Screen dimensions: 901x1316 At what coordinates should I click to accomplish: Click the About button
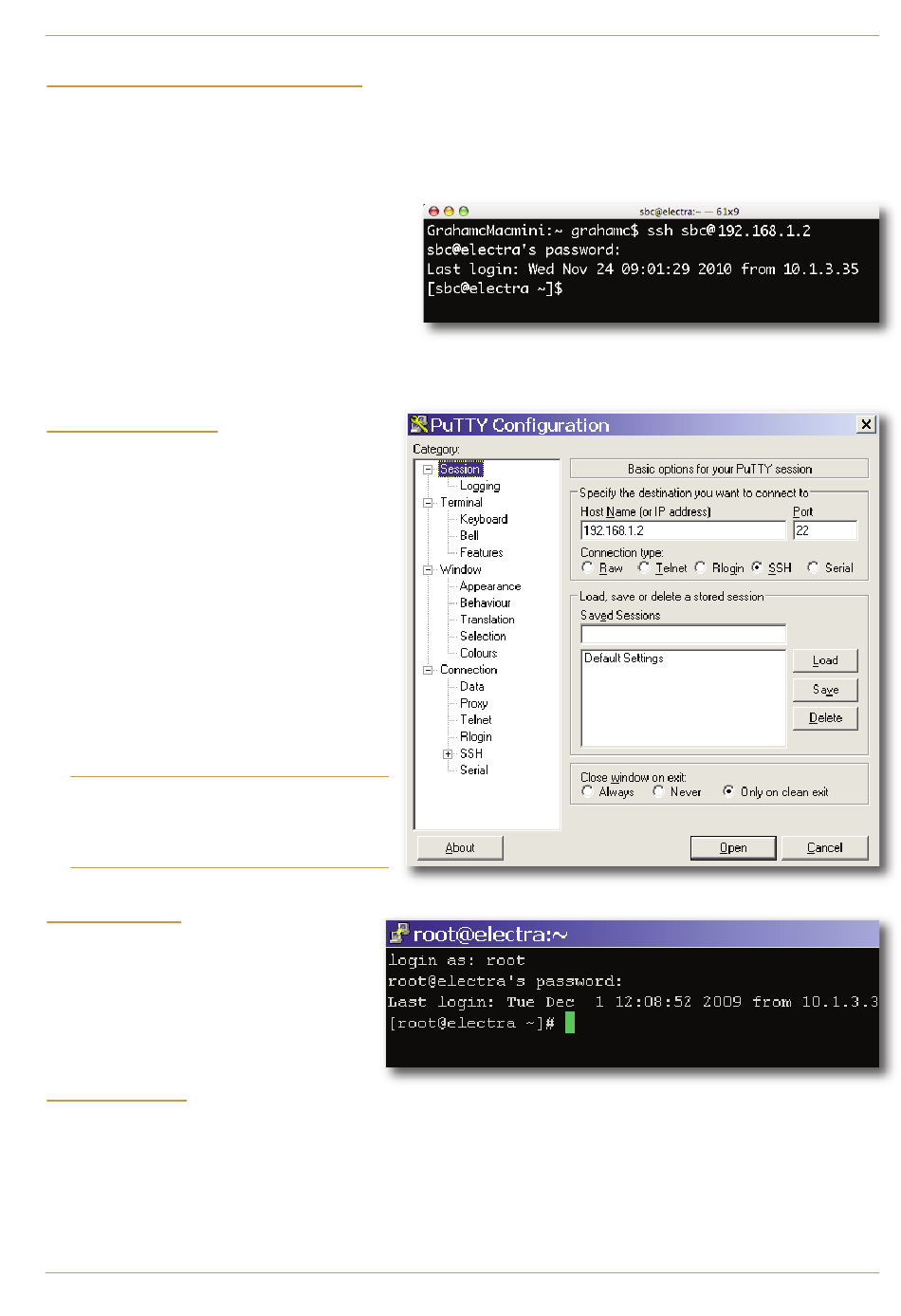click(460, 848)
